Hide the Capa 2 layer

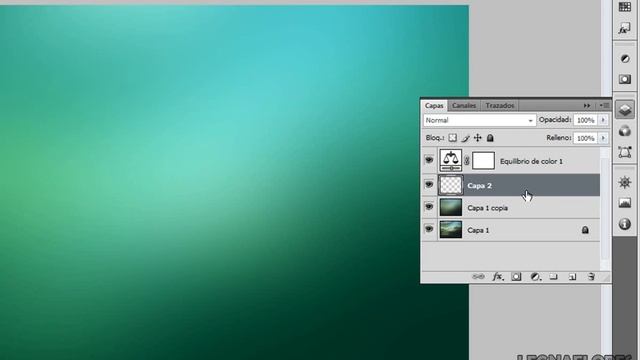[429, 184]
